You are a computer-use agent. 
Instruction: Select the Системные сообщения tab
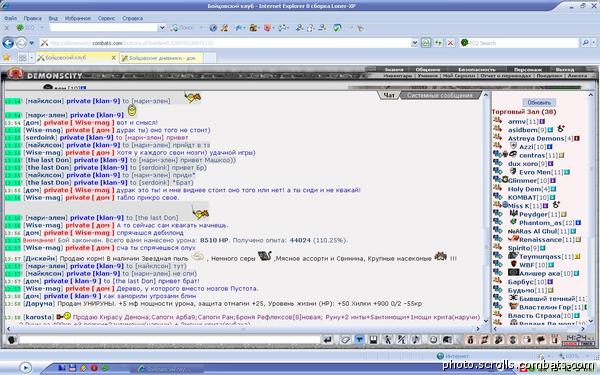pos(440,95)
